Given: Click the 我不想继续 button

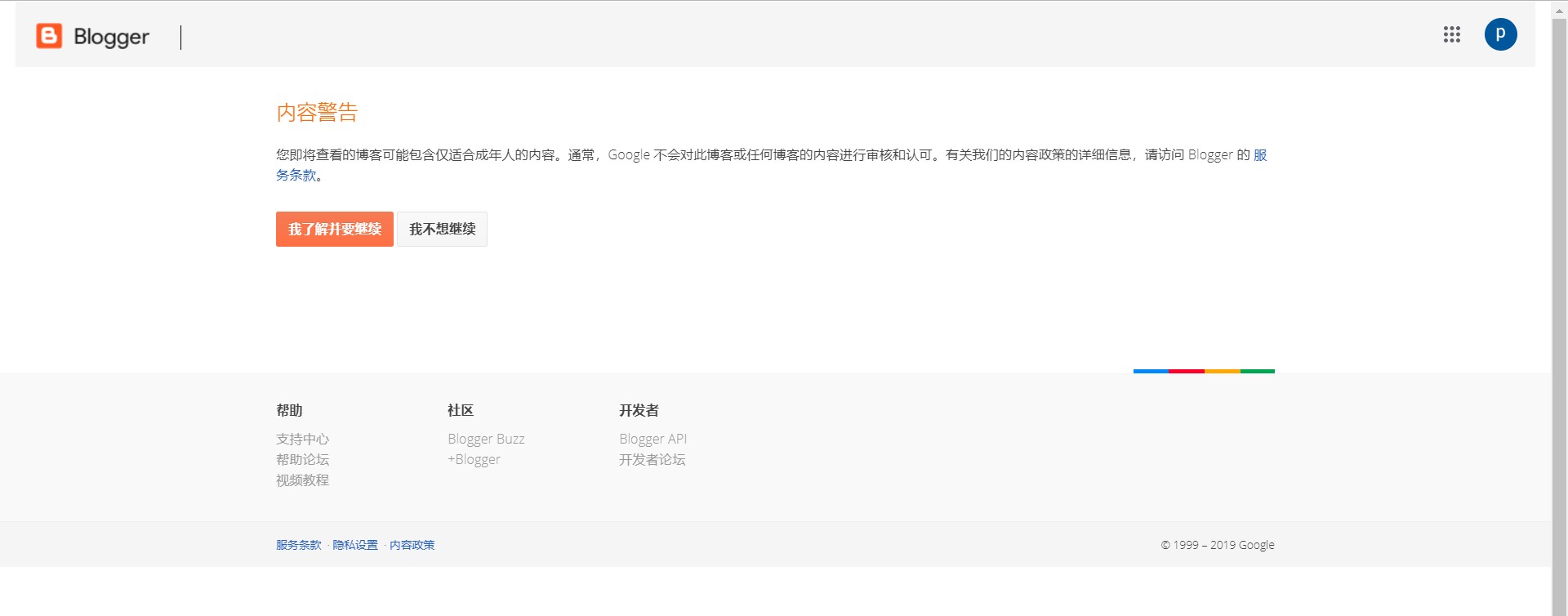Looking at the screenshot, I should [442, 229].
